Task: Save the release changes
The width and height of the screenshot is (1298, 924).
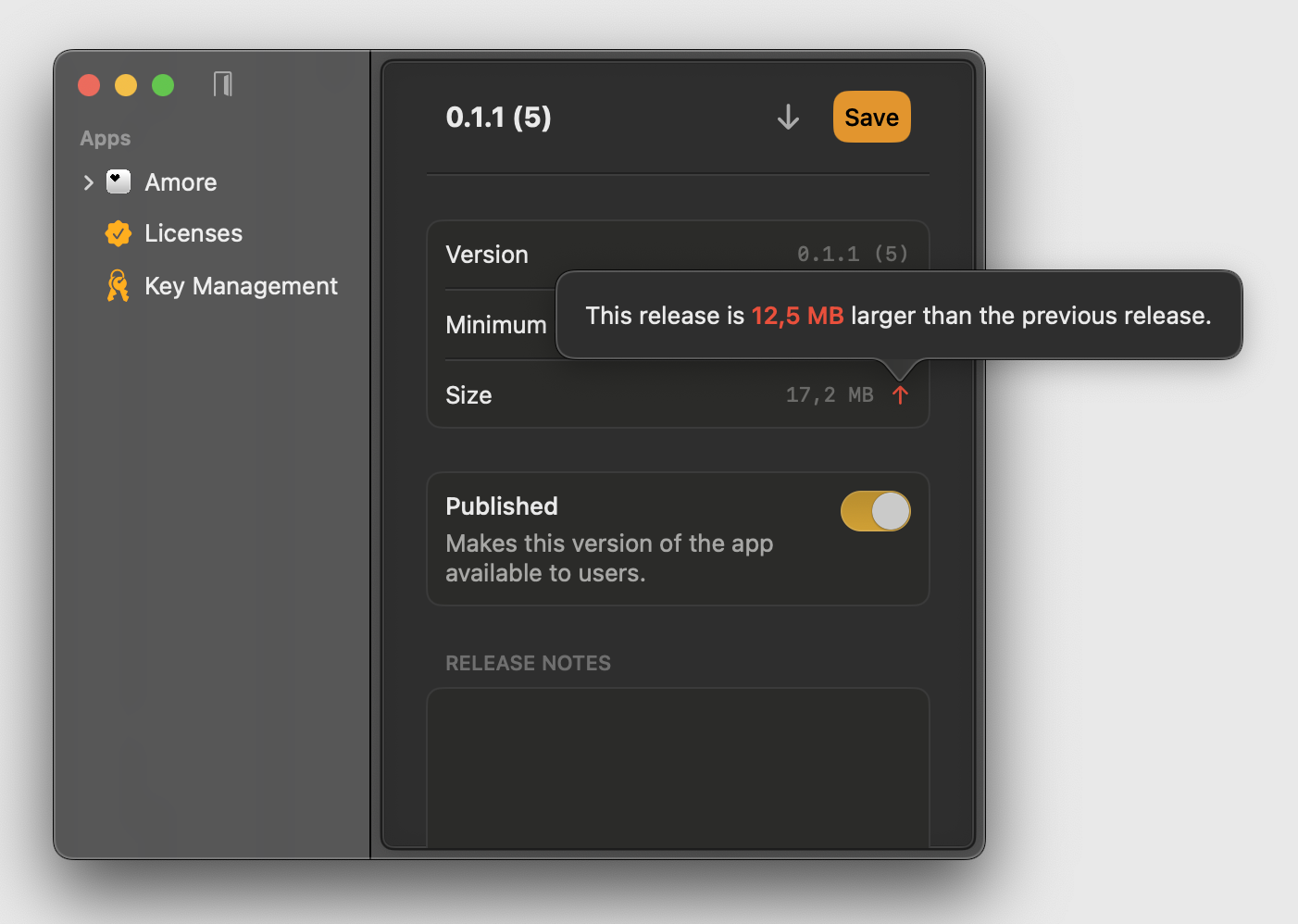Action: pos(871,118)
